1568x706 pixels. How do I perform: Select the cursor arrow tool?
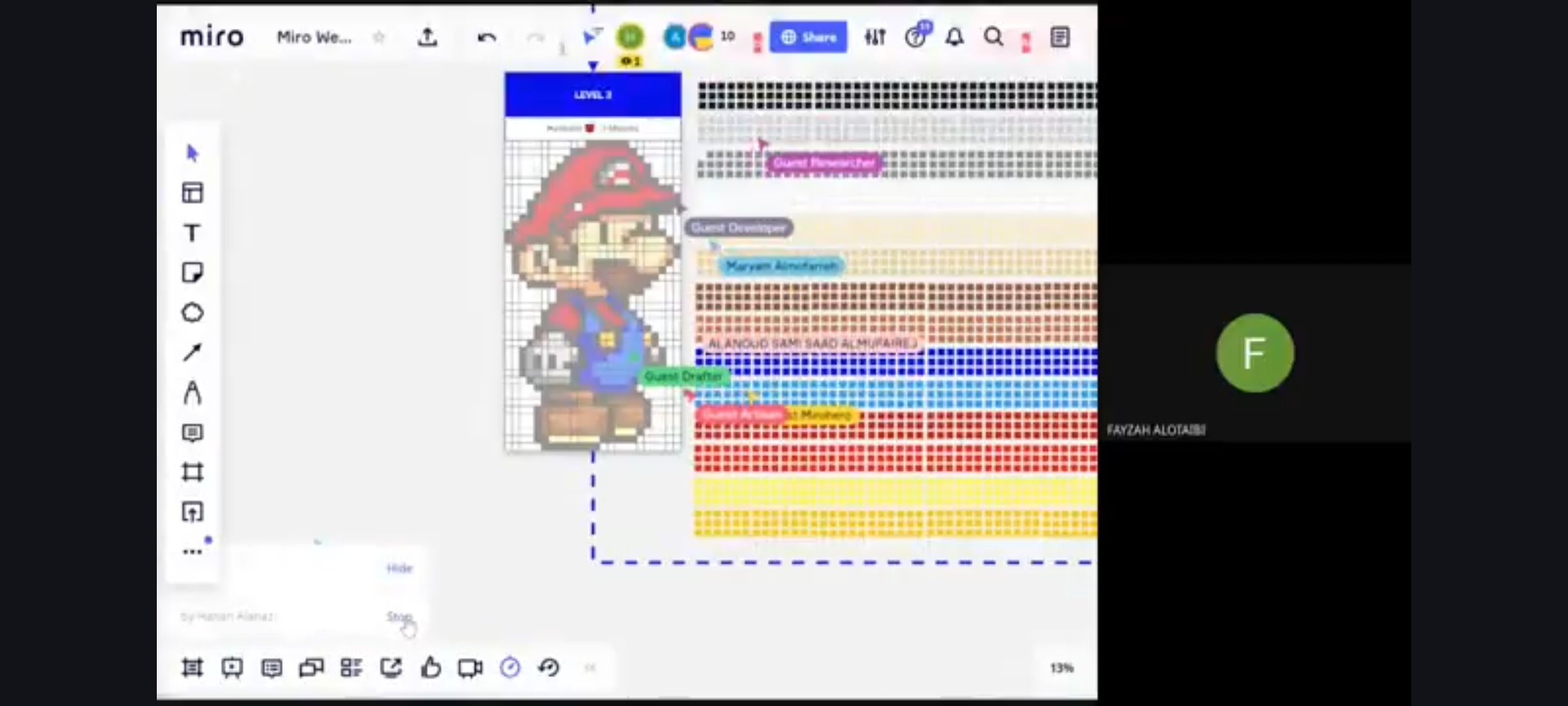point(192,154)
